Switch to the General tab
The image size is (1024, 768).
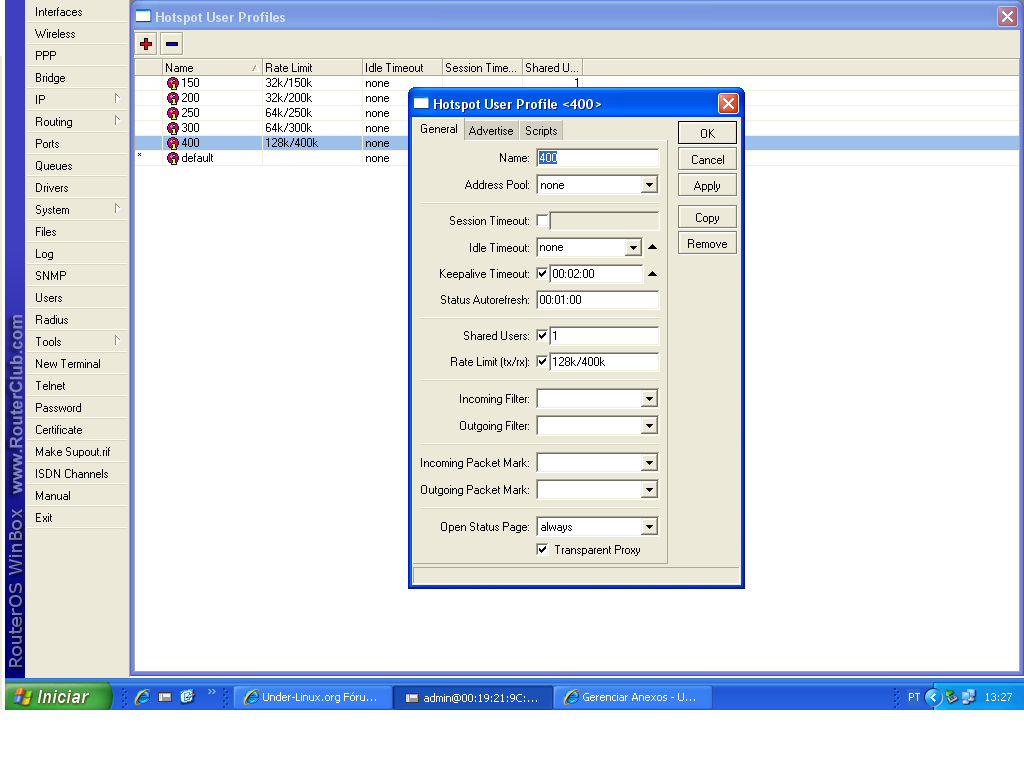439,129
